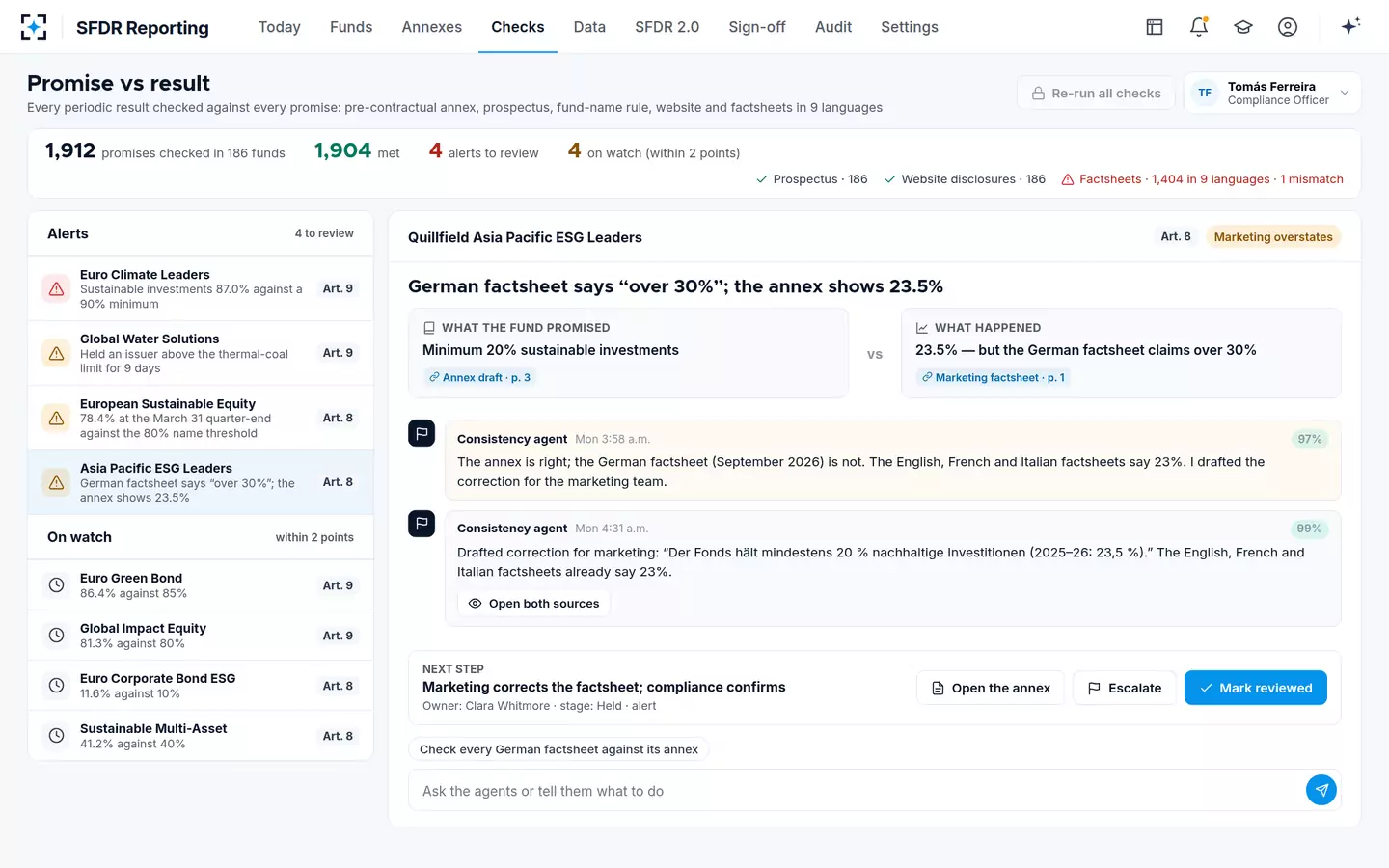Screen dimensions: 1389x868
Task: Open the graduation cap learning icon
Action: click(1243, 27)
